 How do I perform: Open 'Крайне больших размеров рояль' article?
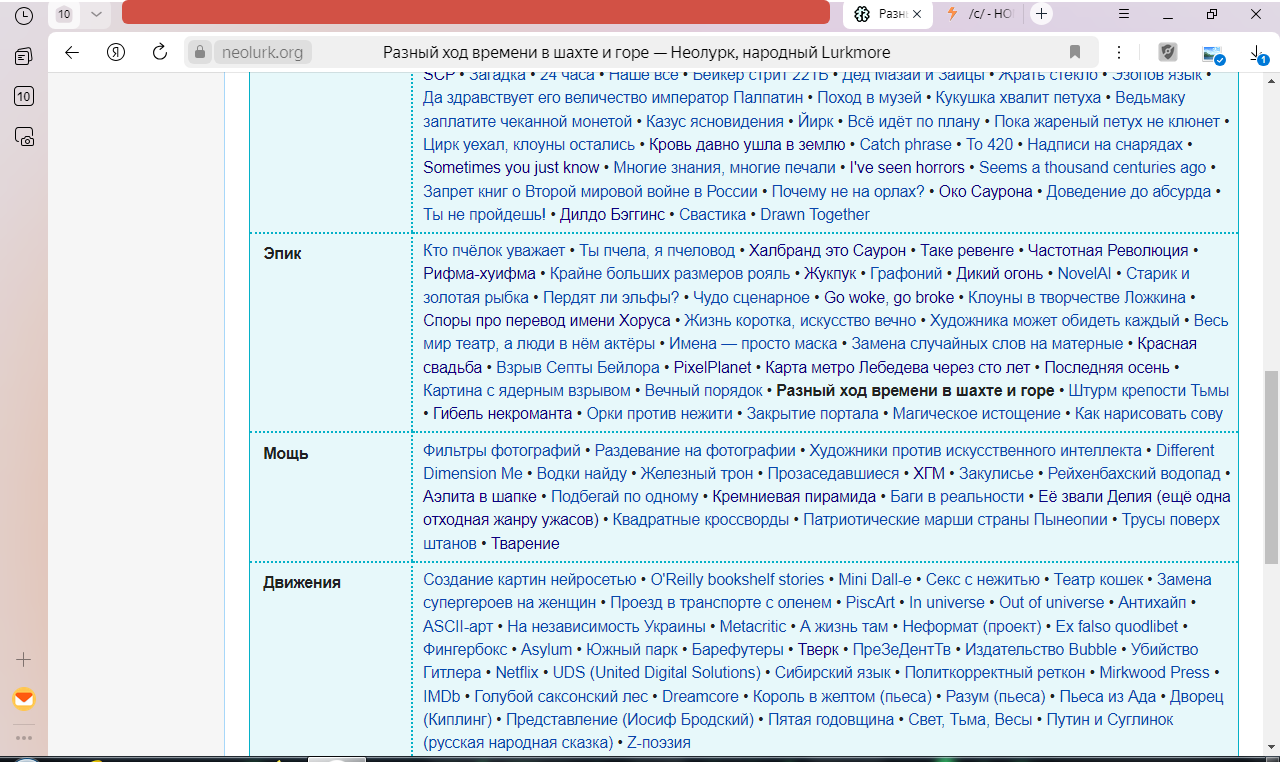670,273
